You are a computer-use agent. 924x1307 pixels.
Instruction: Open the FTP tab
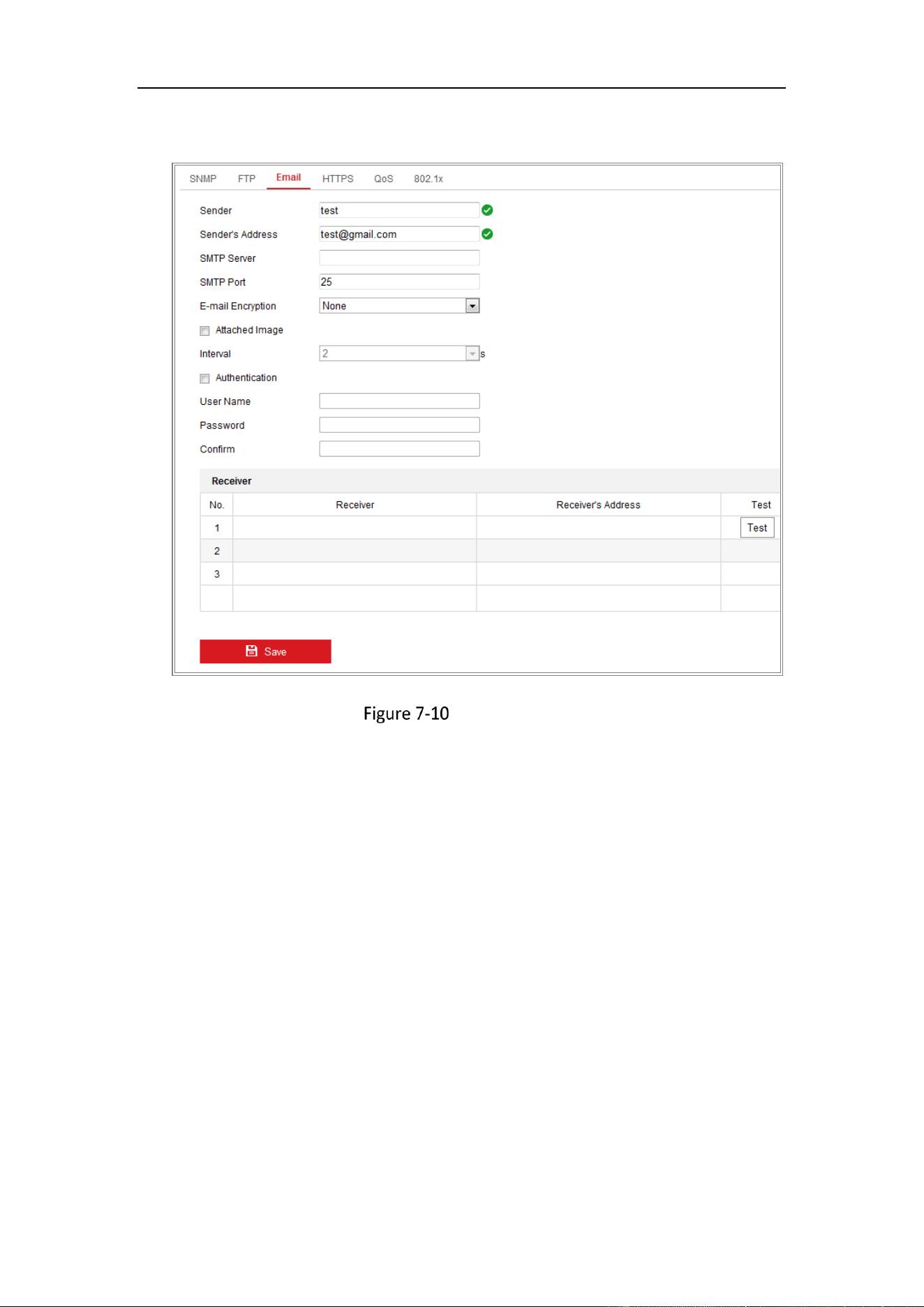click(246, 179)
